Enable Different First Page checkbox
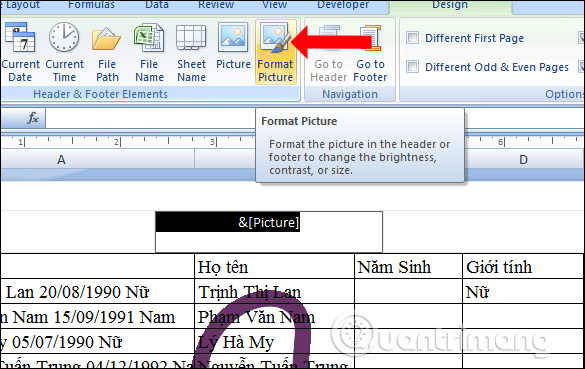This screenshot has width=585, height=369. 412,38
